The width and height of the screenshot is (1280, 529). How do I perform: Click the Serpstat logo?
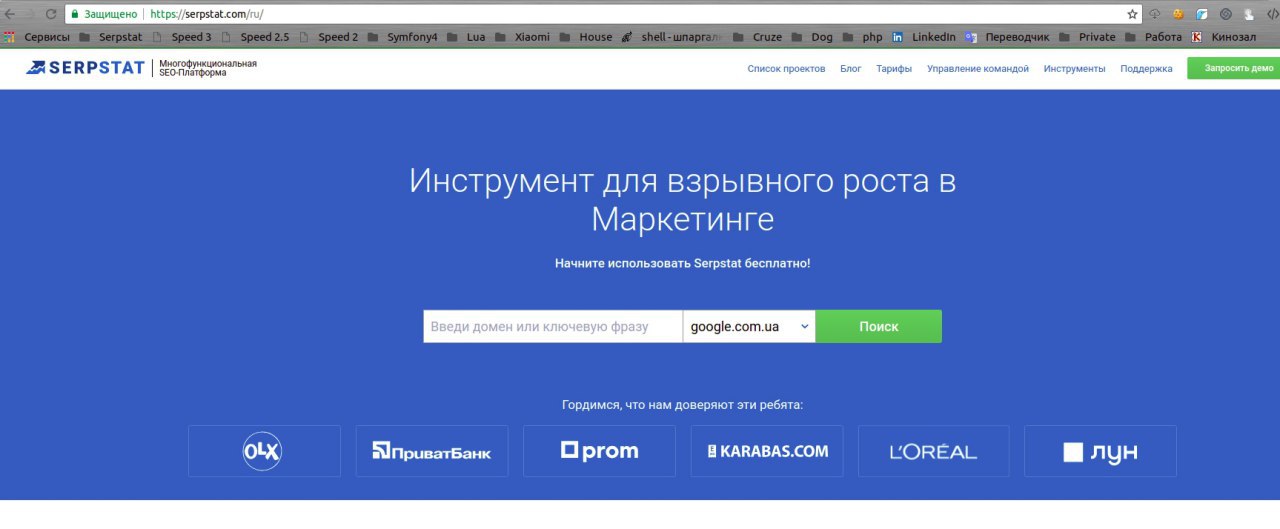[86, 68]
